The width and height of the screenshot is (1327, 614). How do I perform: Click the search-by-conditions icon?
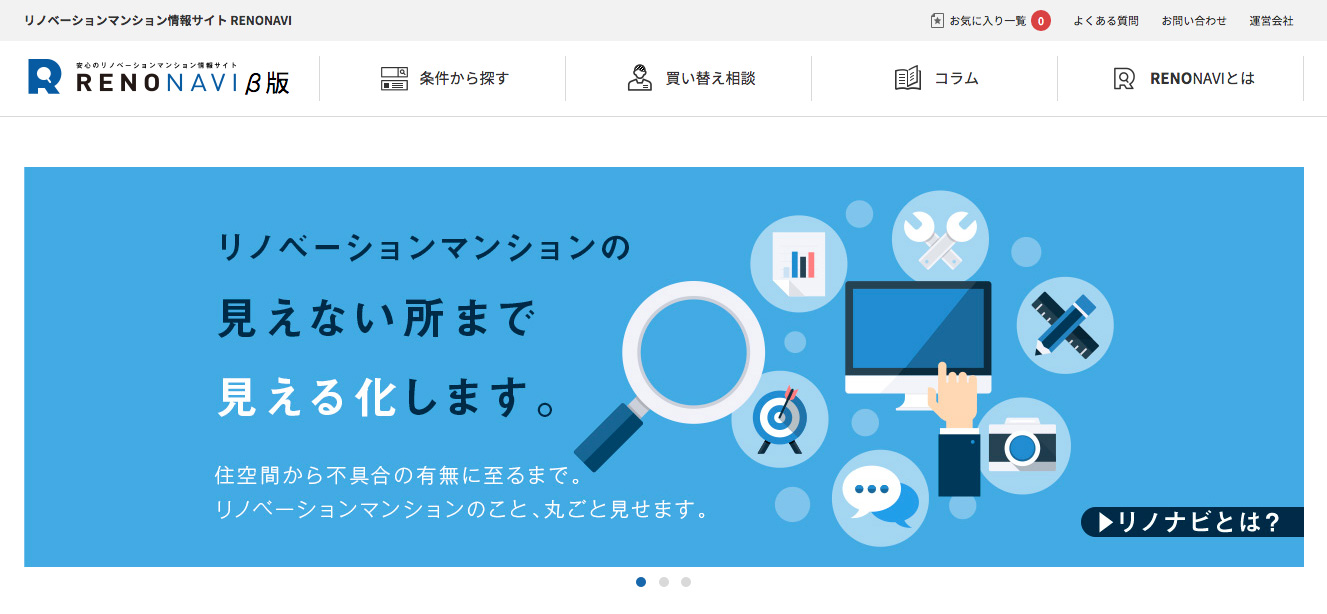(394, 78)
